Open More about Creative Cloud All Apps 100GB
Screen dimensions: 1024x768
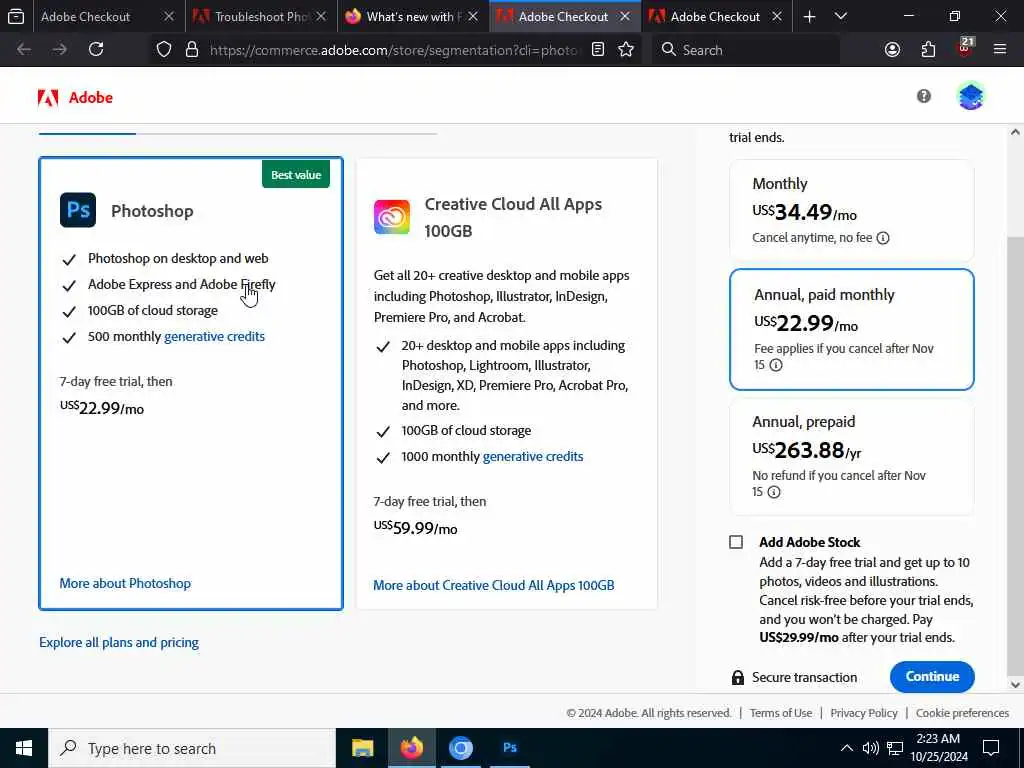click(x=494, y=585)
